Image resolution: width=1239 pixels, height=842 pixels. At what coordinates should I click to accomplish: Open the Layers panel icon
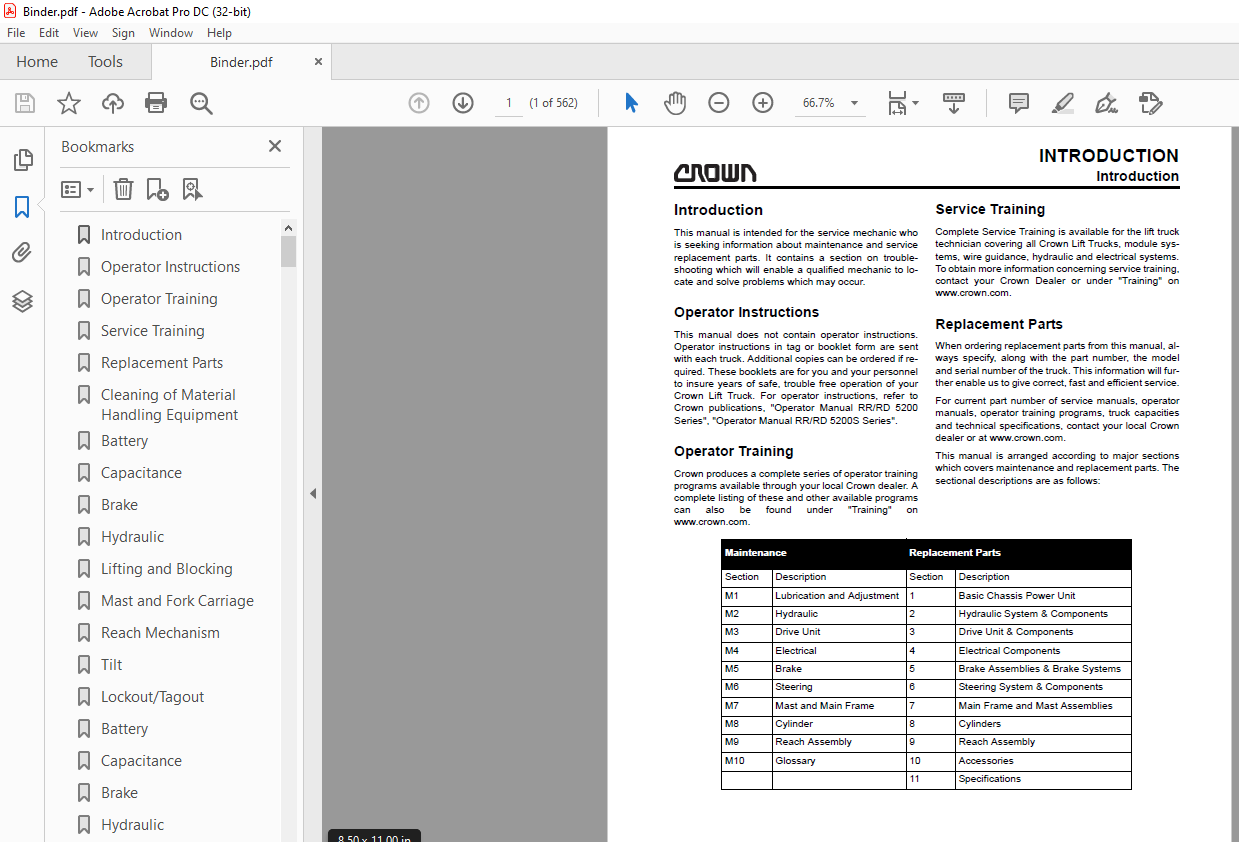[x=22, y=300]
